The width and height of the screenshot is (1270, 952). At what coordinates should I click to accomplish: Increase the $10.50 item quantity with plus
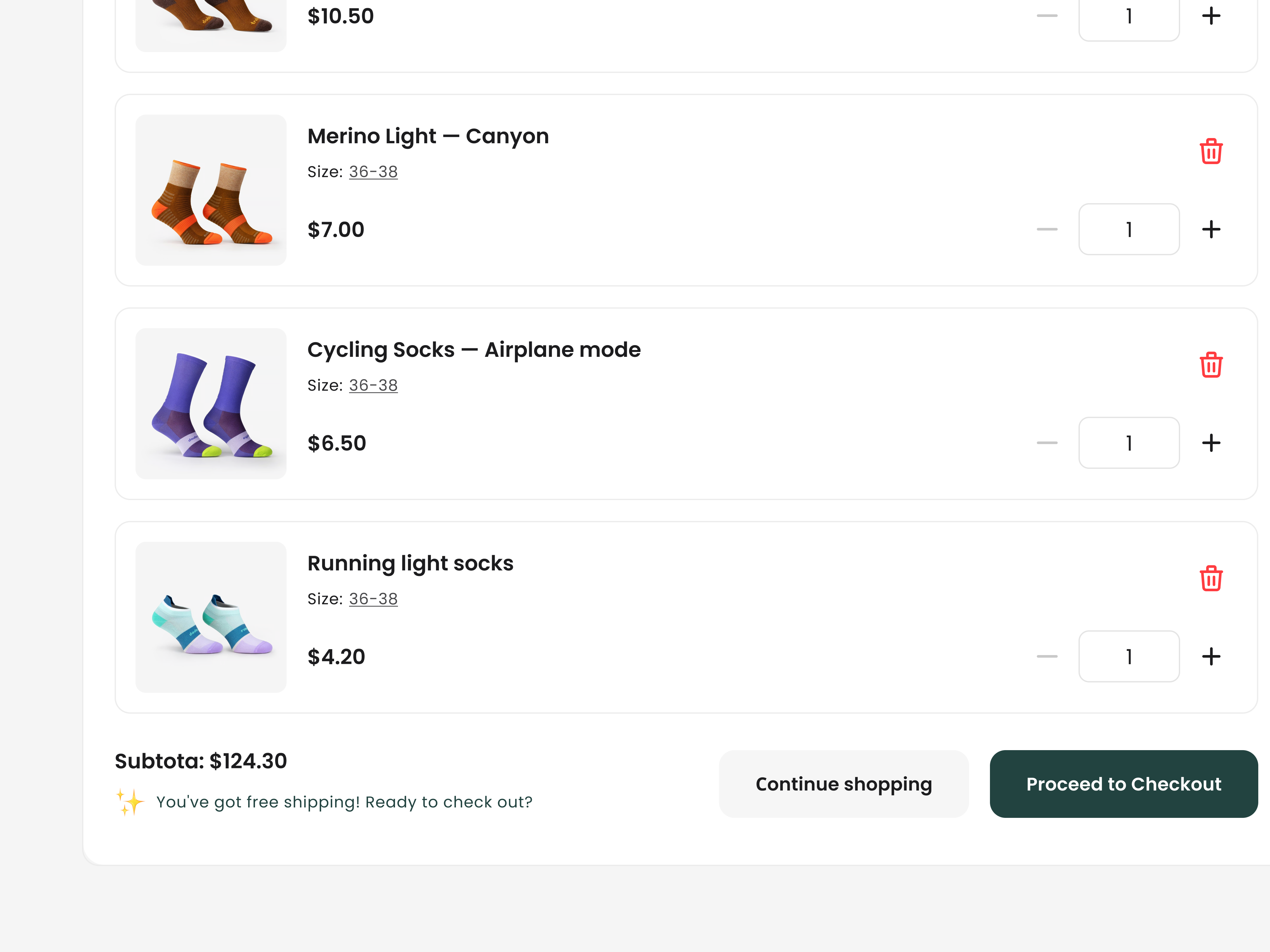pyautogui.click(x=1211, y=16)
